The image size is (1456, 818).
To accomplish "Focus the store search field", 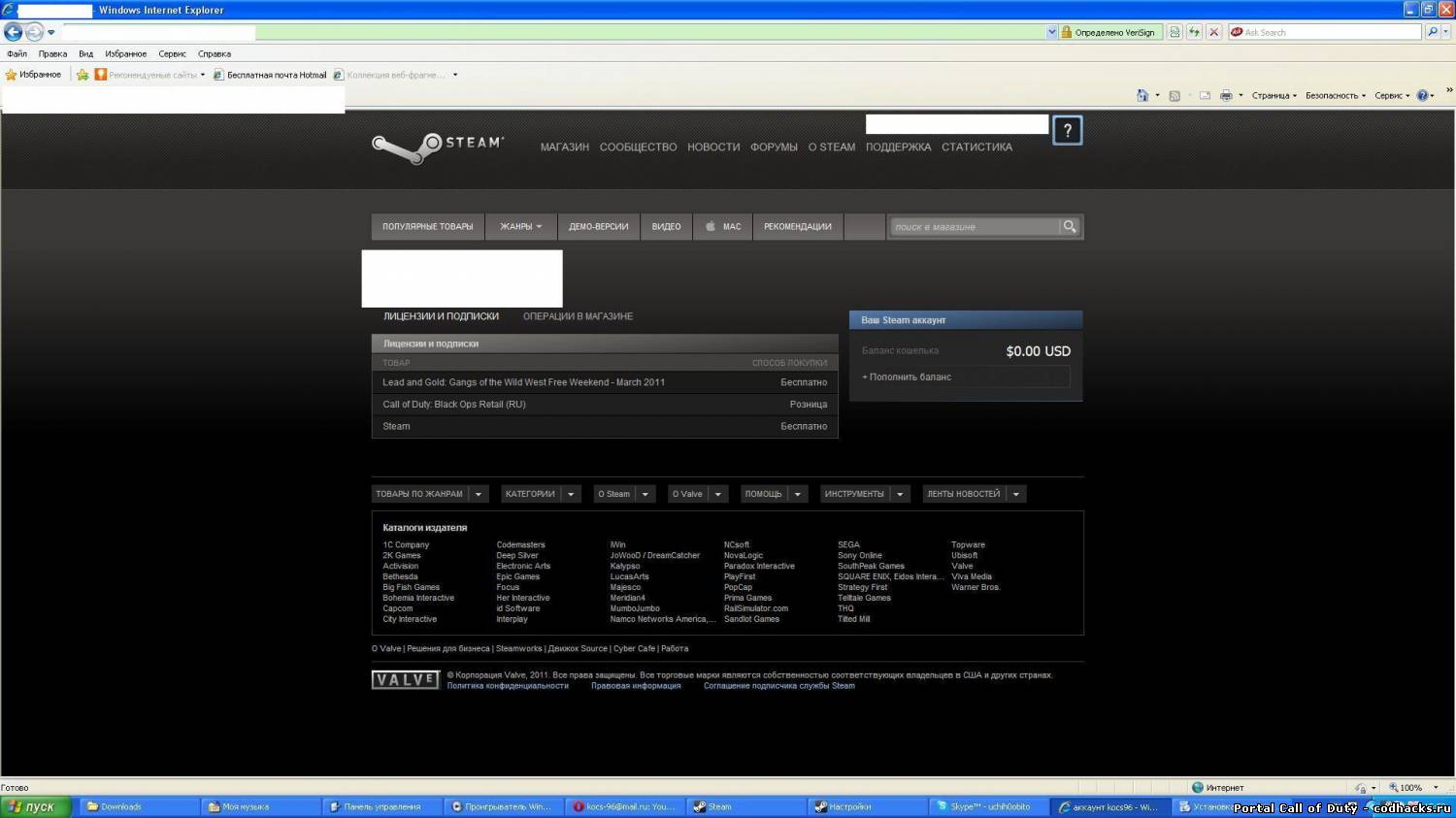I will click(x=975, y=227).
